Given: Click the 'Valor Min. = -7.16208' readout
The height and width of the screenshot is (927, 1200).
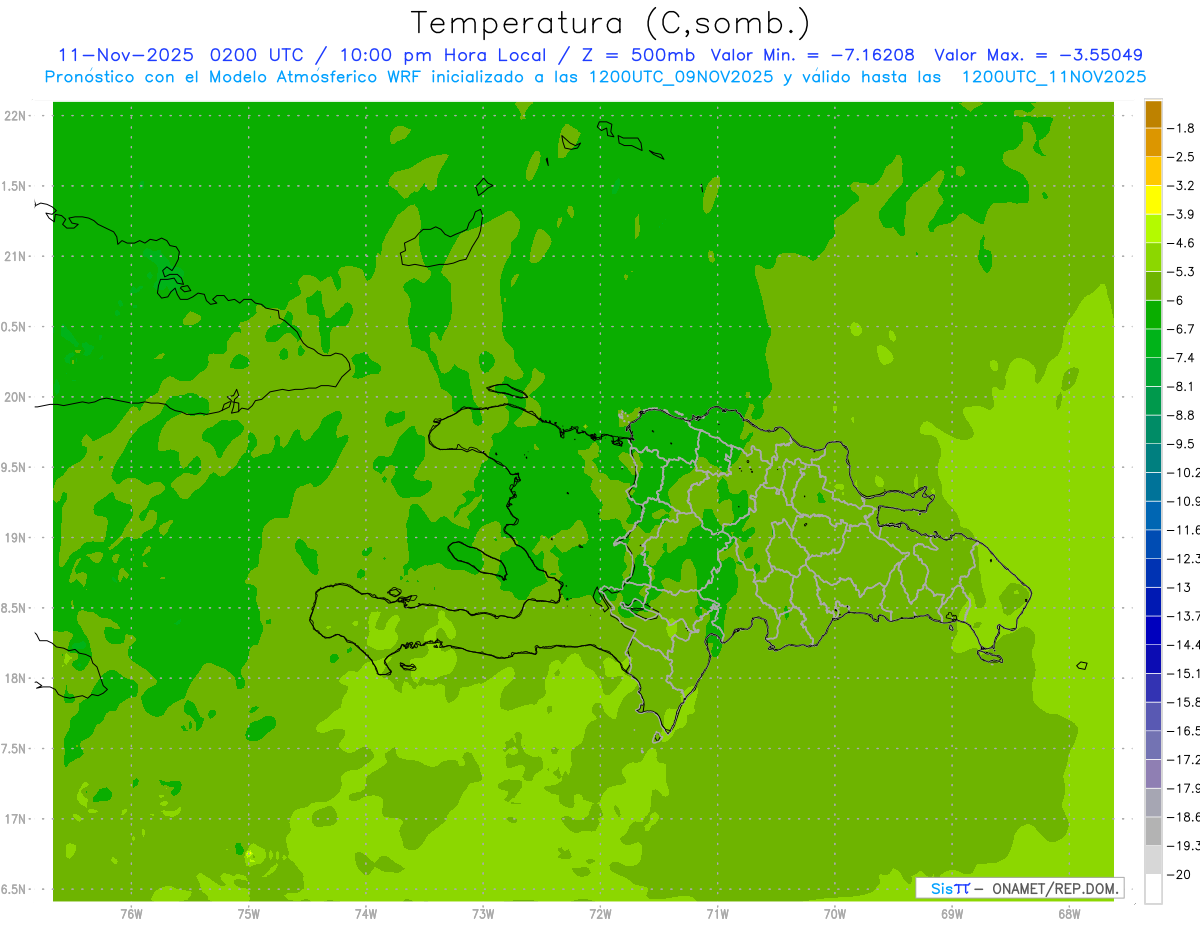Looking at the screenshot, I should (812, 55).
